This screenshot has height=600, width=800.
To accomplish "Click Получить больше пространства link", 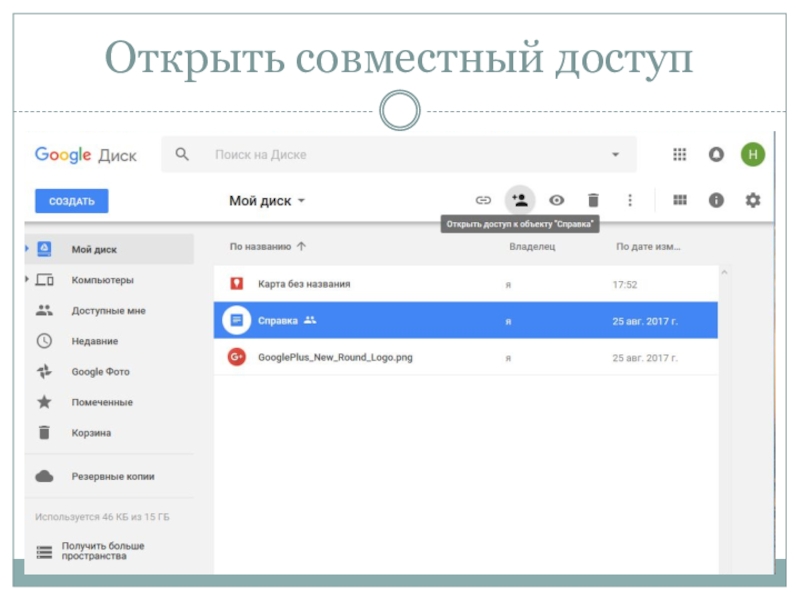I will [x=103, y=551].
